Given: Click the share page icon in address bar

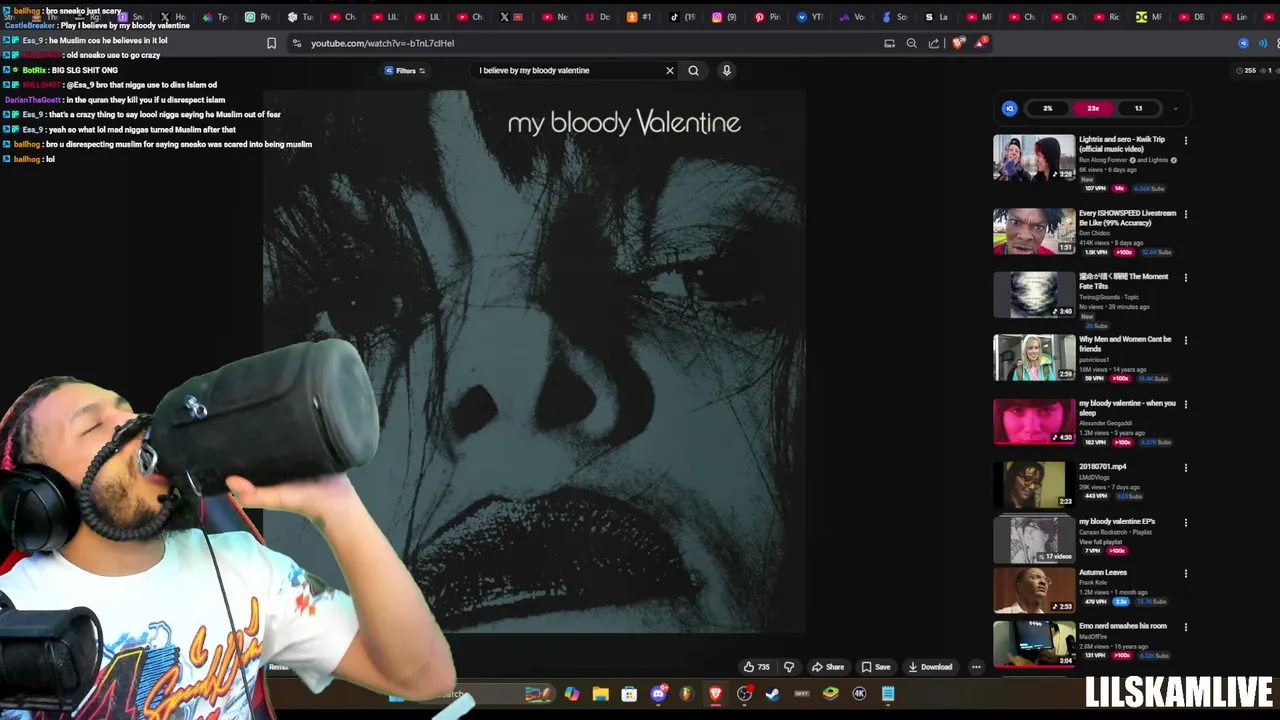Looking at the screenshot, I should [x=934, y=43].
